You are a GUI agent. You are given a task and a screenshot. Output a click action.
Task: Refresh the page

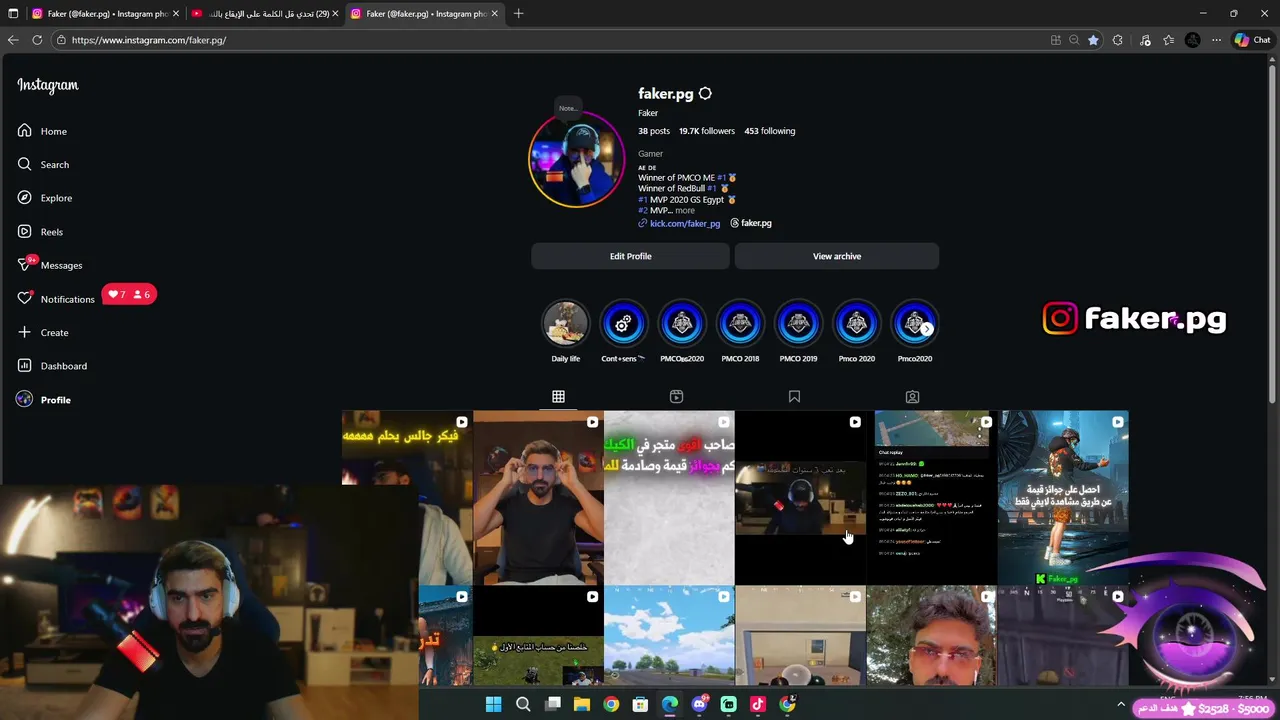point(37,40)
